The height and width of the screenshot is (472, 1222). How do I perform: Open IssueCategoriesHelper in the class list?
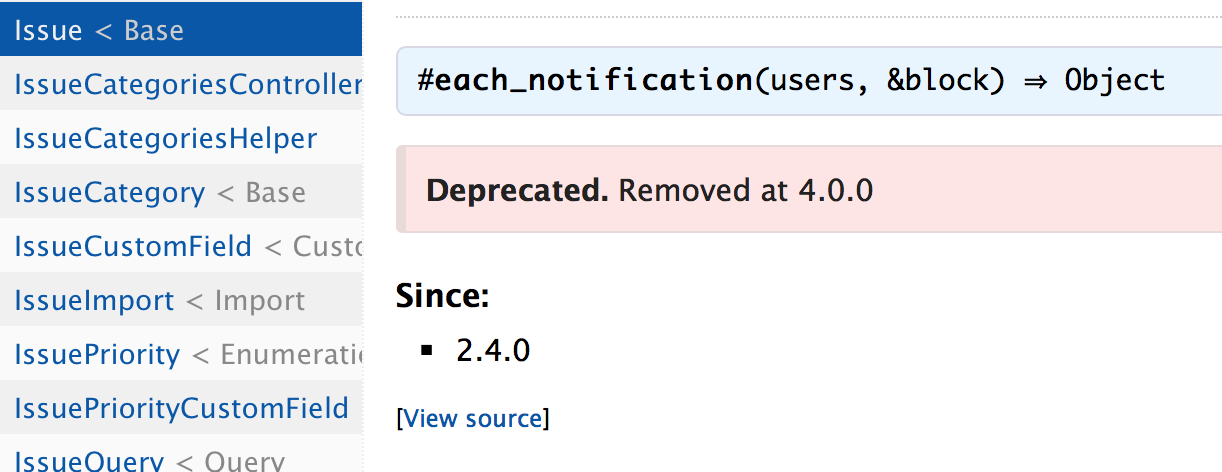[x=165, y=138]
